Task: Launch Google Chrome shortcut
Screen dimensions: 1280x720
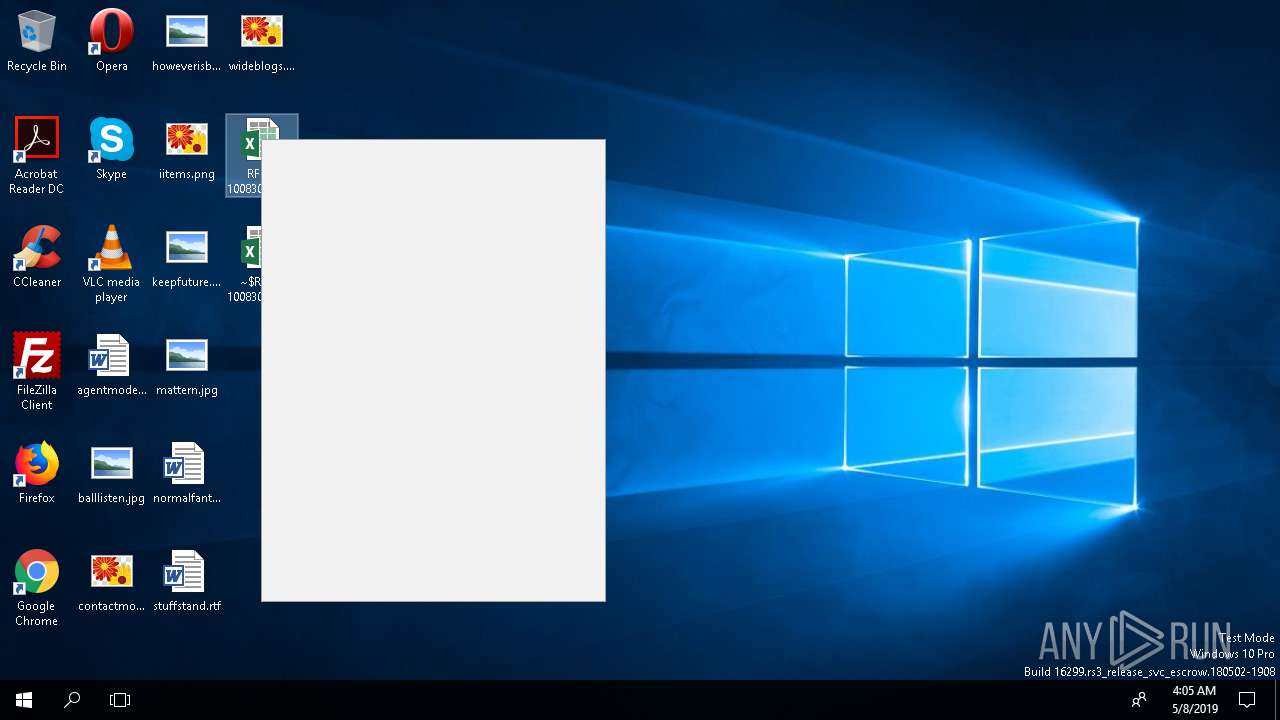Action: [37, 587]
